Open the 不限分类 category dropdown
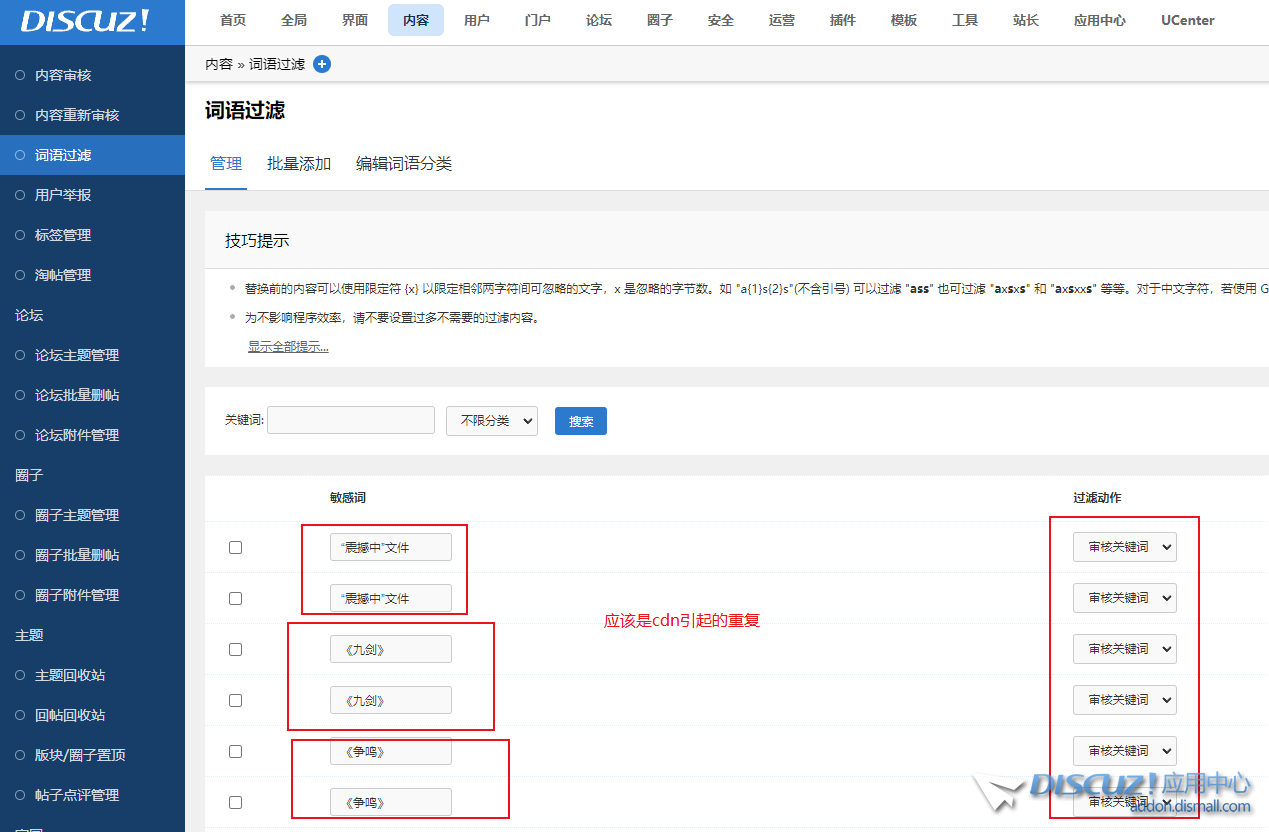 coord(491,421)
